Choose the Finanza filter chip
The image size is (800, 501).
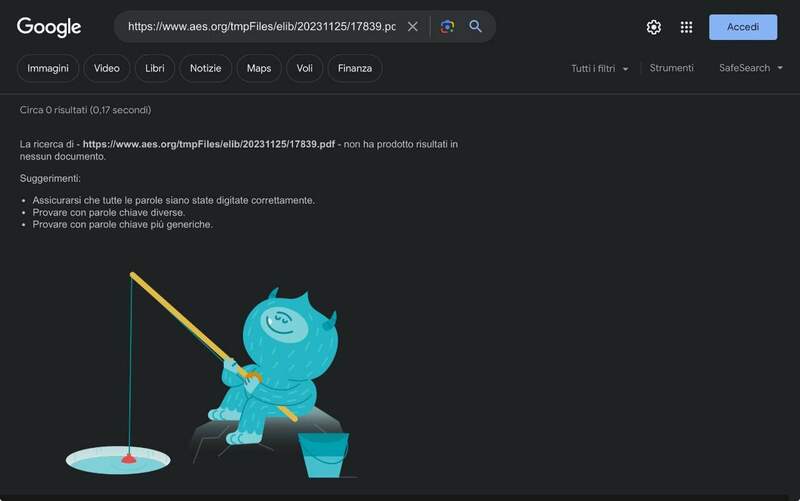coord(355,68)
